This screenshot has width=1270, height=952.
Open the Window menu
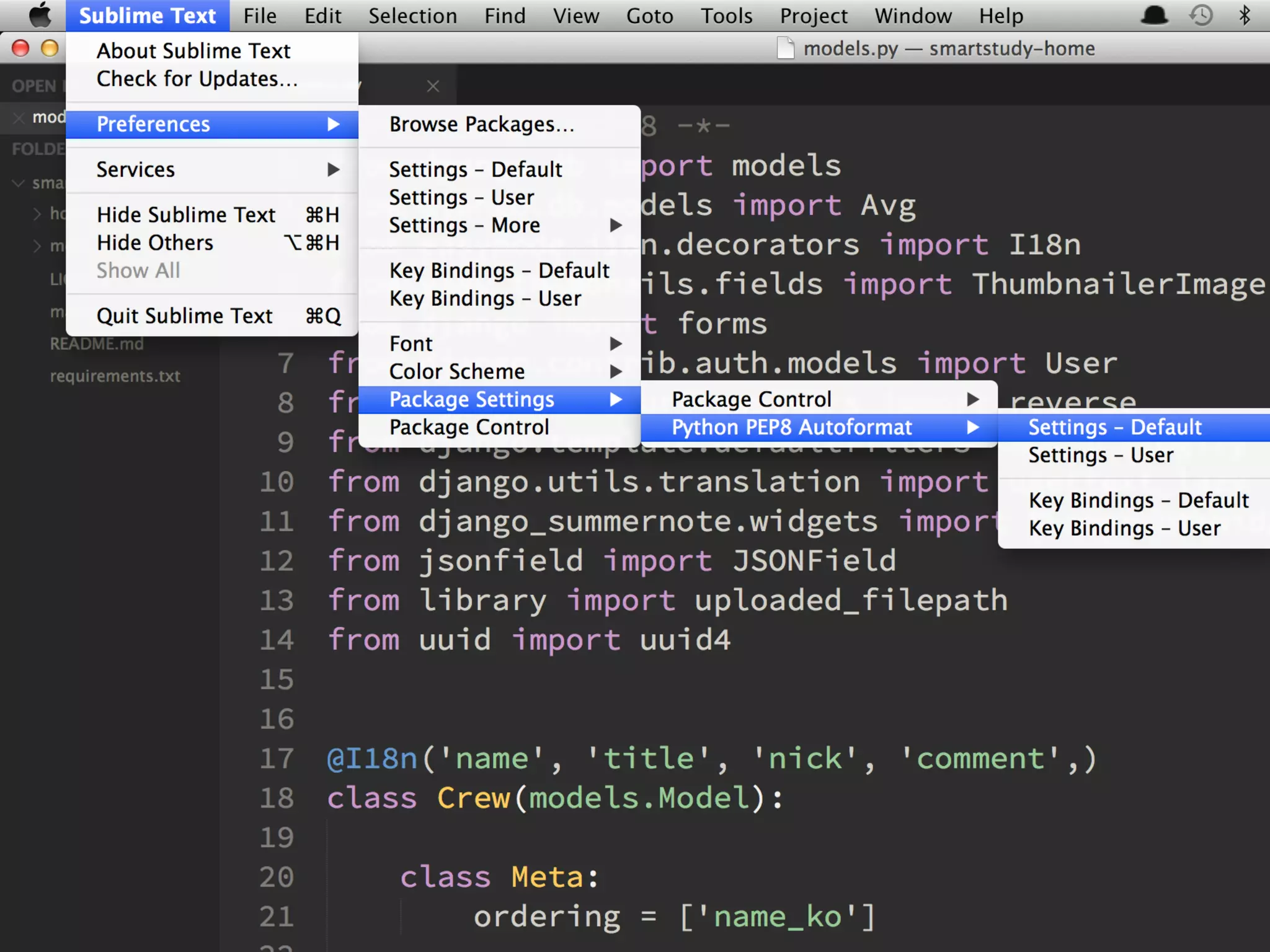pyautogui.click(x=913, y=15)
